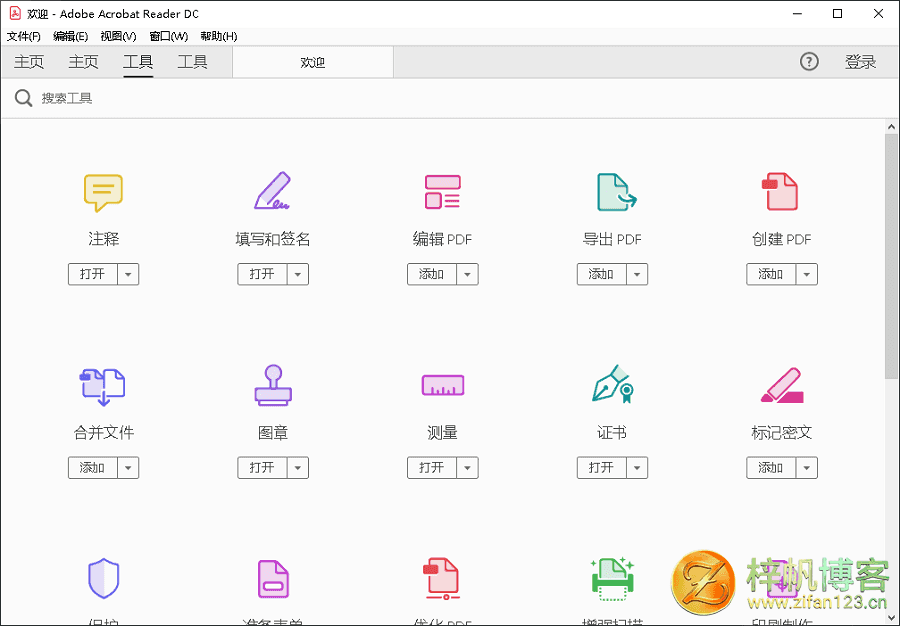
Task: Click the 合并文件 merge files icon
Action: (x=103, y=387)
